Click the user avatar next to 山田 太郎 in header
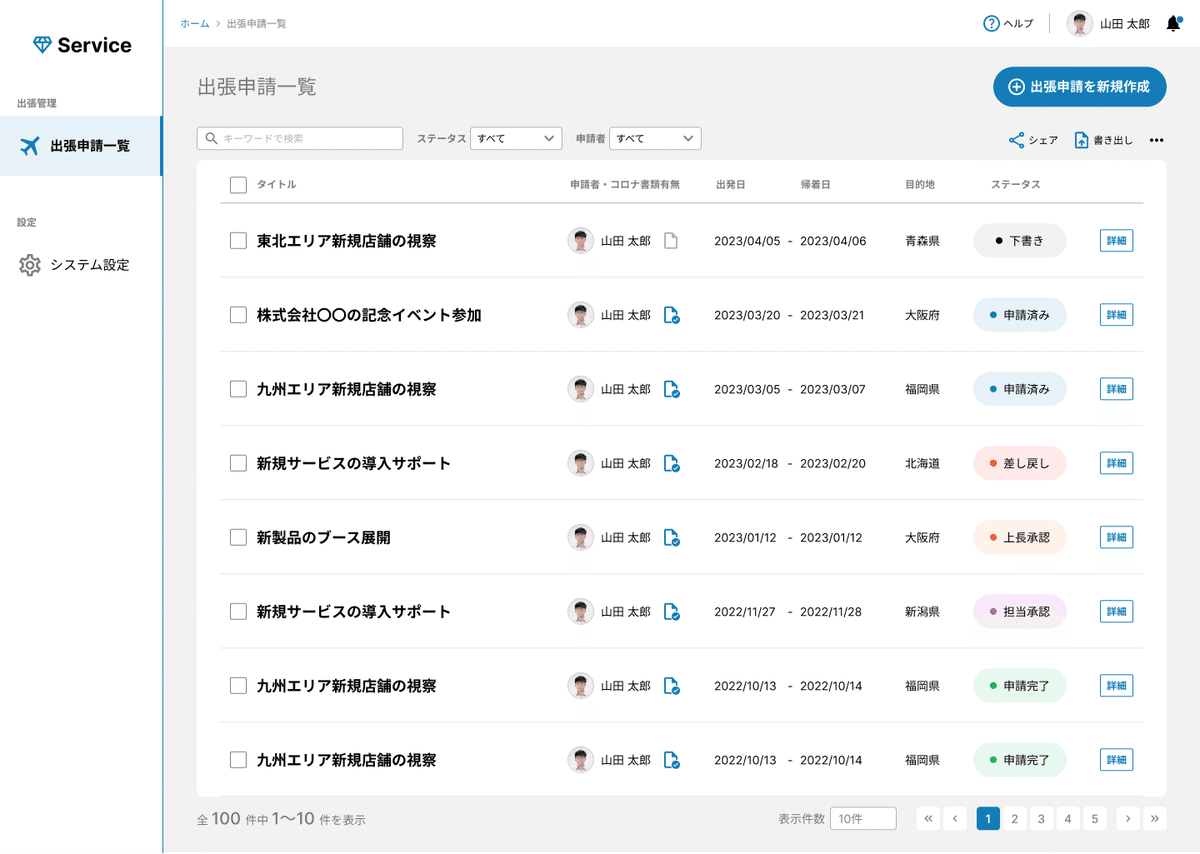The height and width of the screenshot is (854, 1200). tap(1080, 23)
